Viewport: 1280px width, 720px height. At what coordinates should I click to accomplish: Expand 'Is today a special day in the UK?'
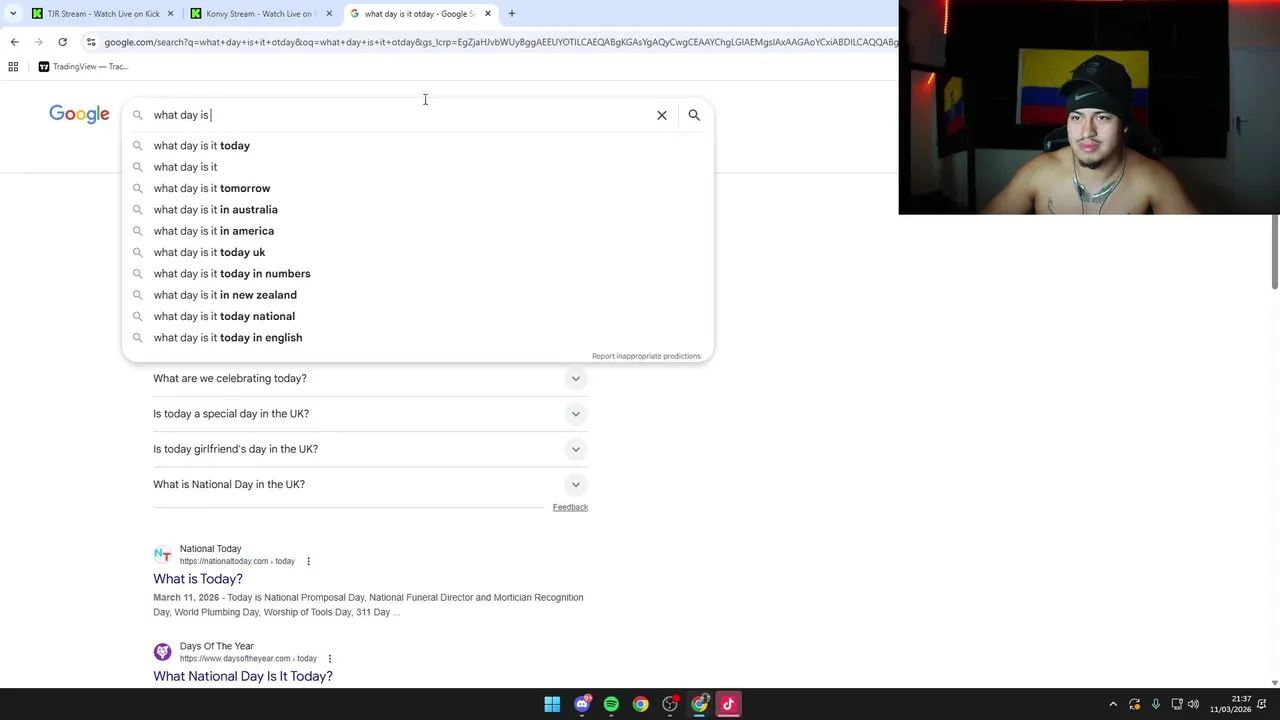coord(370,414)
